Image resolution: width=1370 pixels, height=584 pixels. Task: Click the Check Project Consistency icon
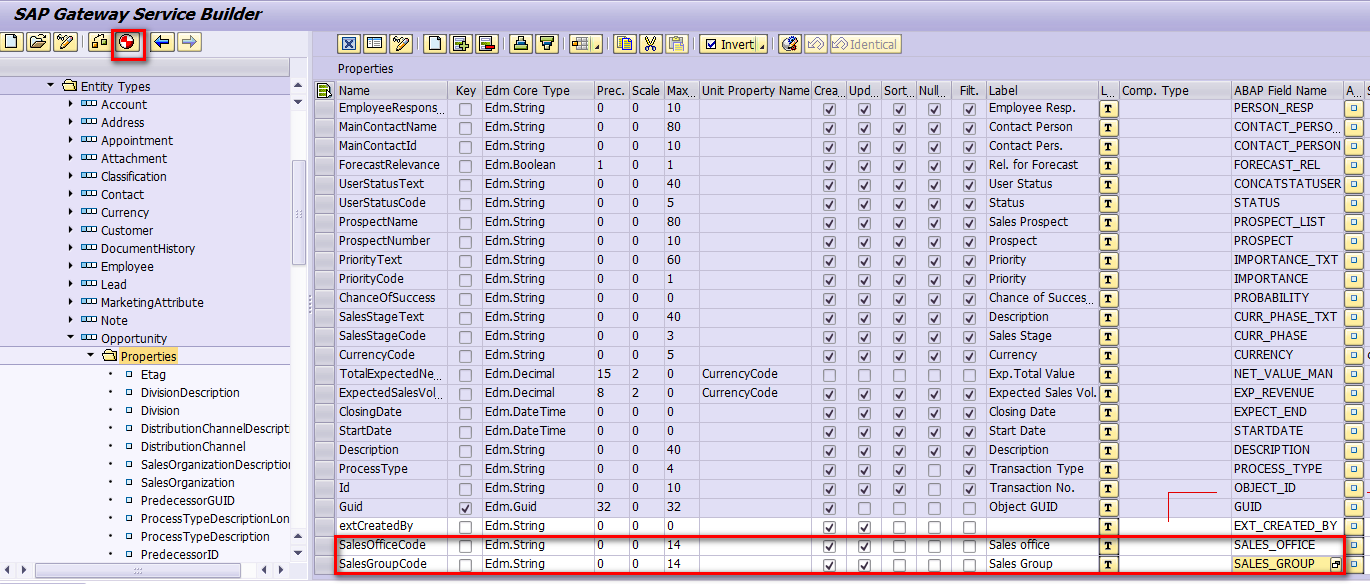tap(99, 42)
